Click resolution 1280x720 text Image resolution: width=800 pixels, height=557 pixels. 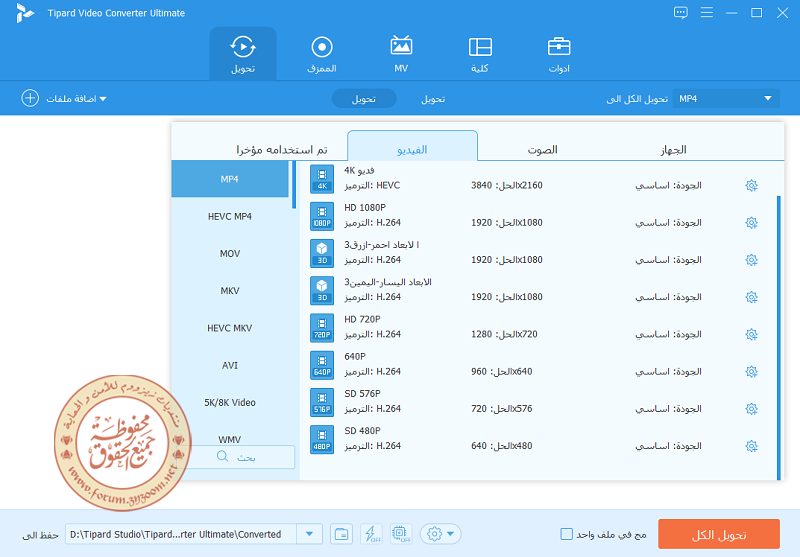point(504,335)
